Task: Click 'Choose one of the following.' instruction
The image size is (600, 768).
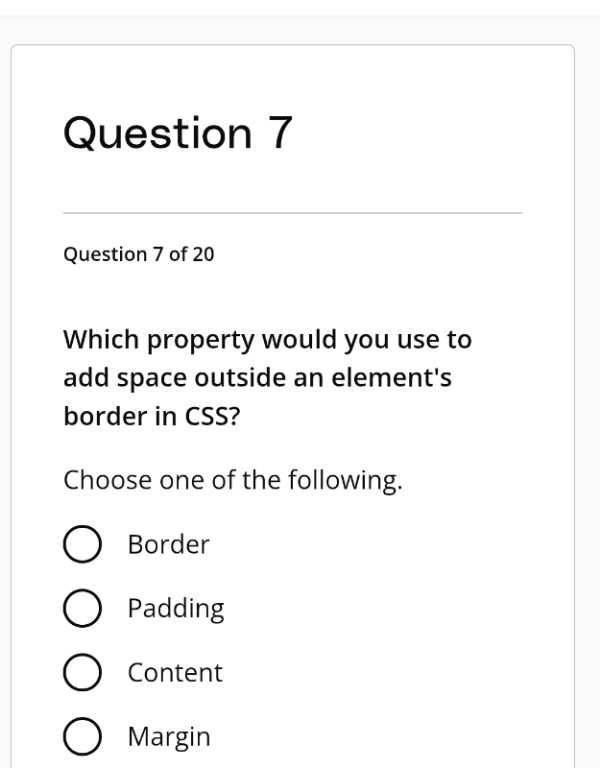Action: click(x=233, y=481)
